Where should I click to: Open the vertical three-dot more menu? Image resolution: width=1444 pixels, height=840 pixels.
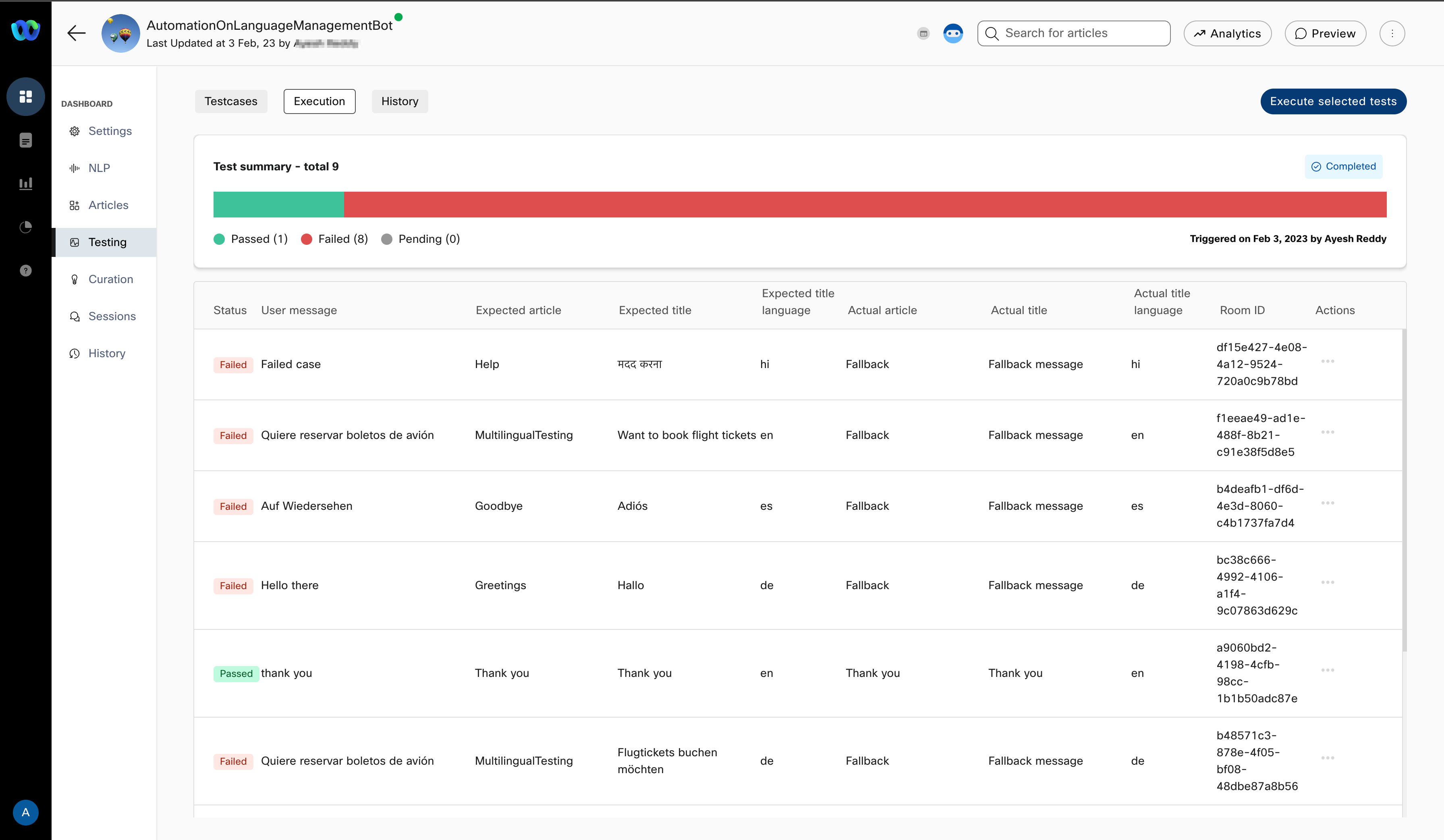tap(1392, 33)
